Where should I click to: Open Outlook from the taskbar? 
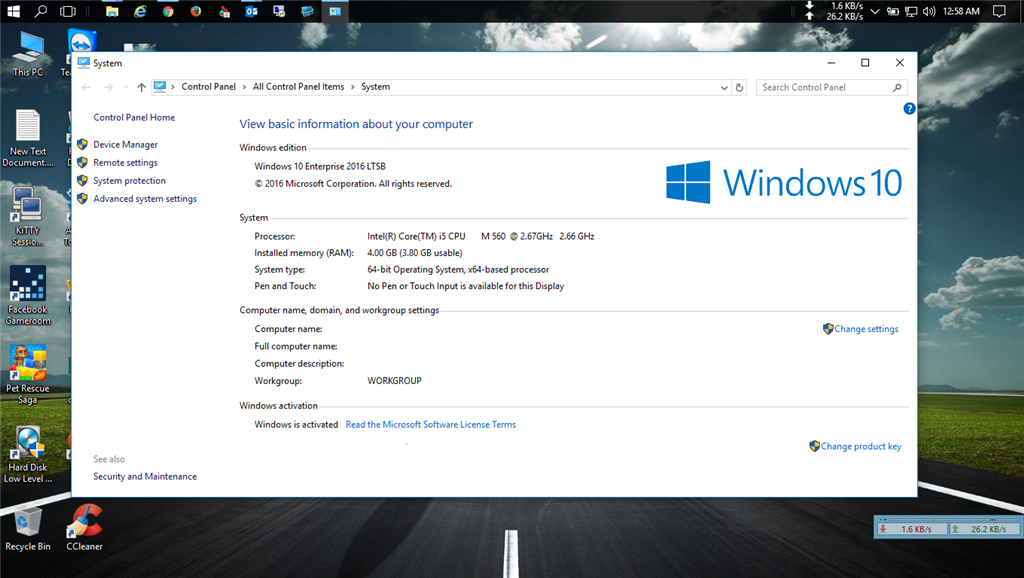[251, 11]
